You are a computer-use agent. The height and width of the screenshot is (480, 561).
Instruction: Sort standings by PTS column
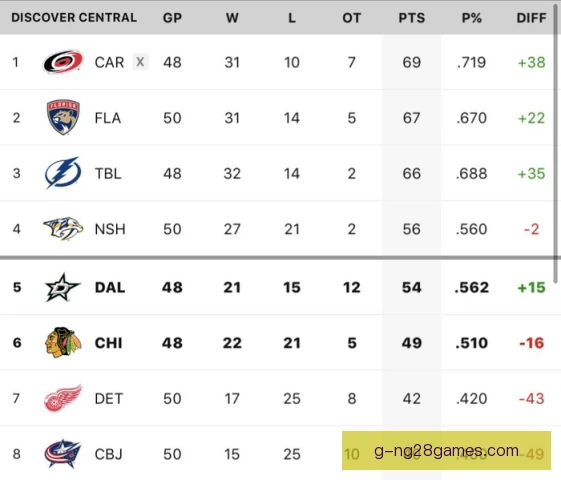[x=411, y=18]
